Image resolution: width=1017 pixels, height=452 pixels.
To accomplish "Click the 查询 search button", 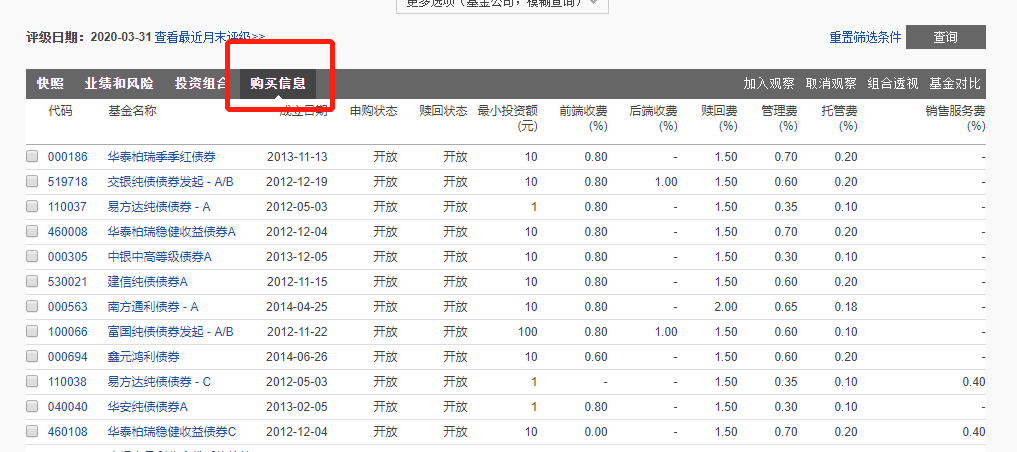I will pyautogui.click(x=945, y=37).
